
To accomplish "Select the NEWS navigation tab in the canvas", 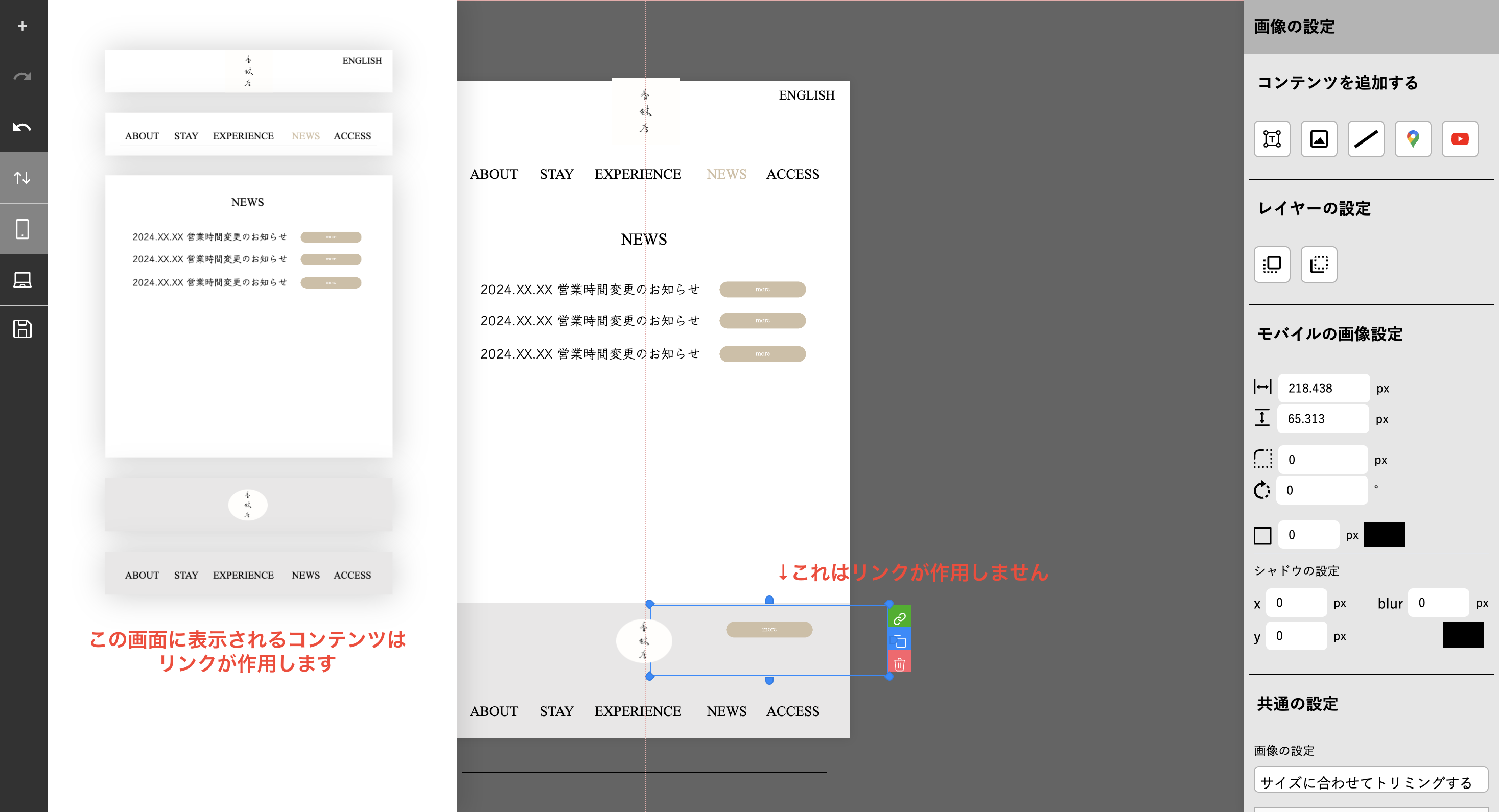I will click(x=725, y=173).
